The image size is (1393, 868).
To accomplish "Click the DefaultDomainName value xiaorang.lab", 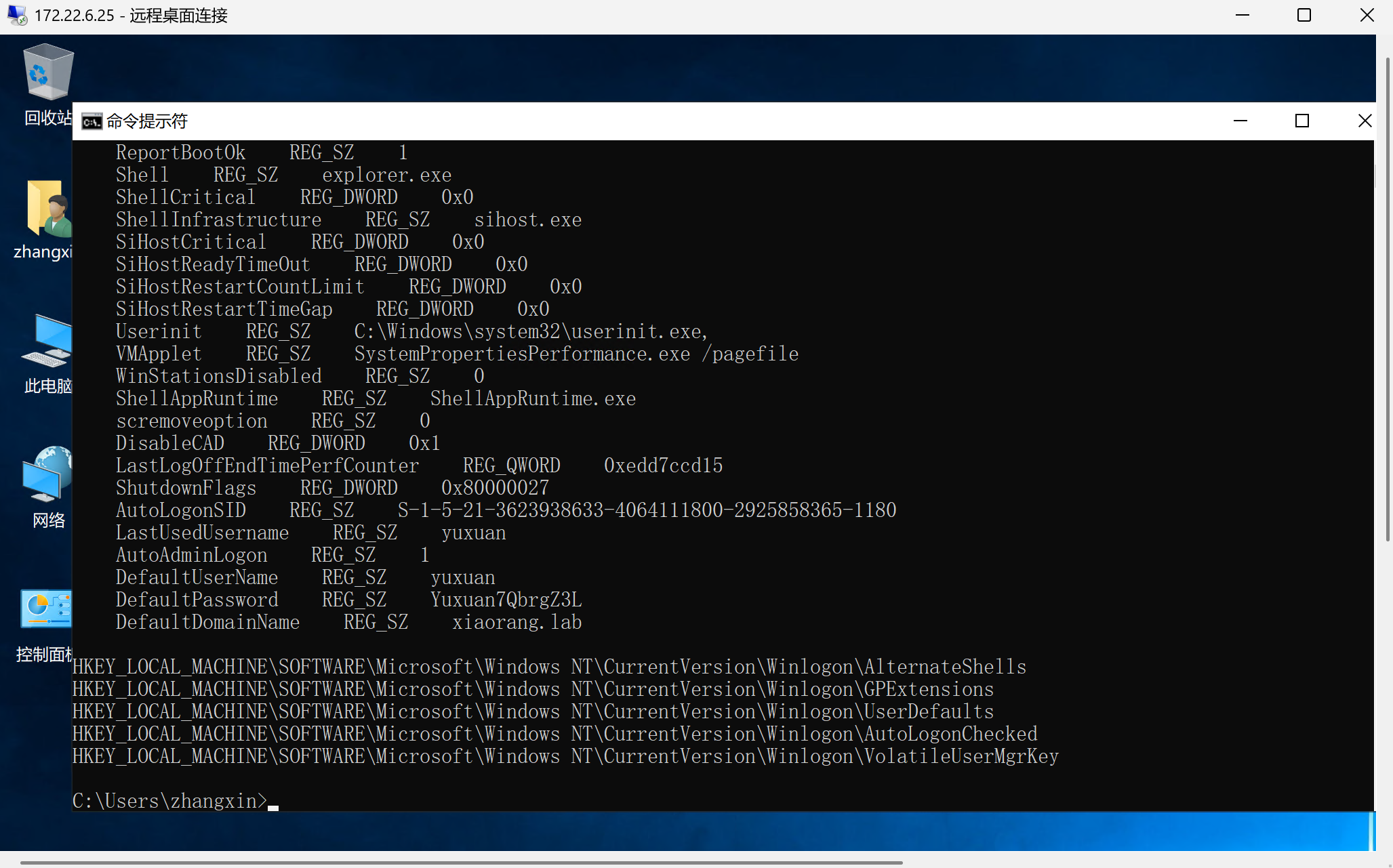I will (517, 622).
